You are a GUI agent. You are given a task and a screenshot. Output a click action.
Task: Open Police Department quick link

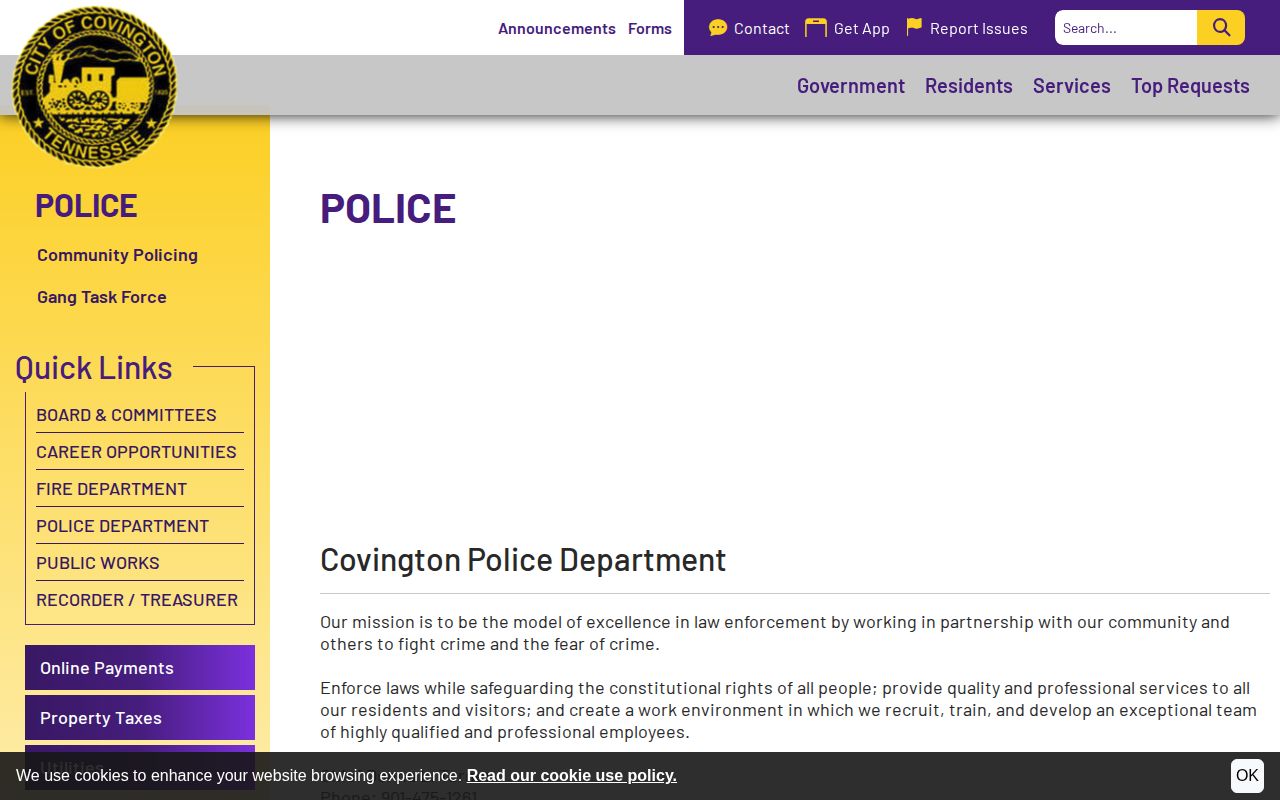(122, 526)
